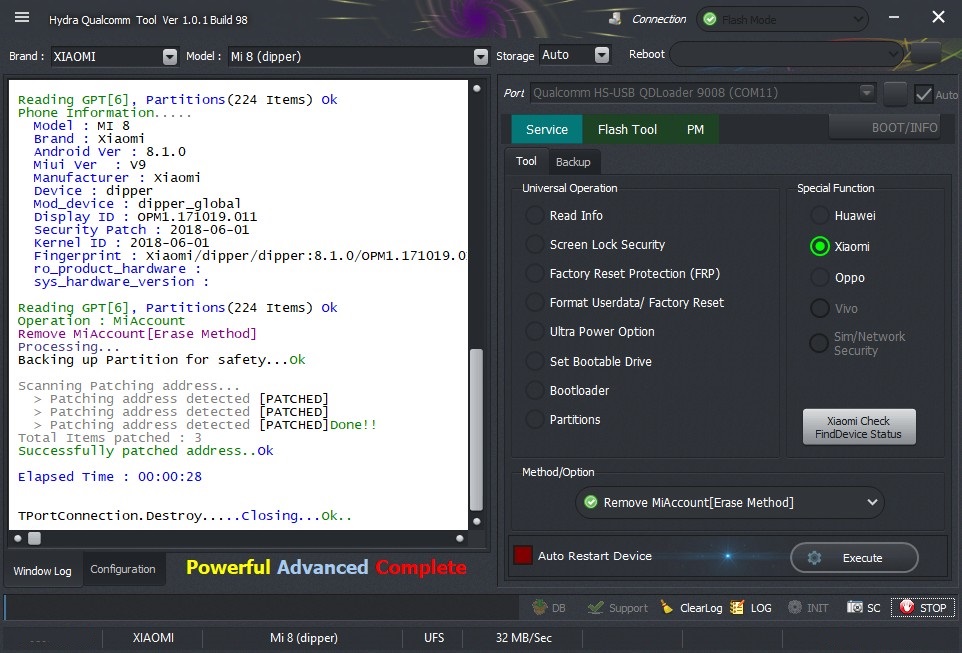962x653 pixels.
Task: Expand the Brand XIAOMI dropdown
Action: pyautogui.click(x=170, y=56)
